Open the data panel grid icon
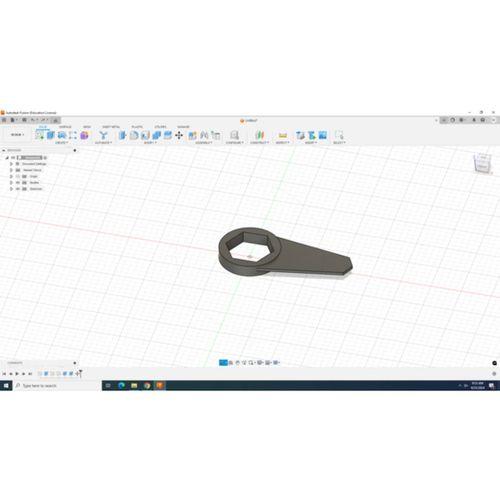The height and width of the screenshot is (500, 500). [x=4, y=120]
